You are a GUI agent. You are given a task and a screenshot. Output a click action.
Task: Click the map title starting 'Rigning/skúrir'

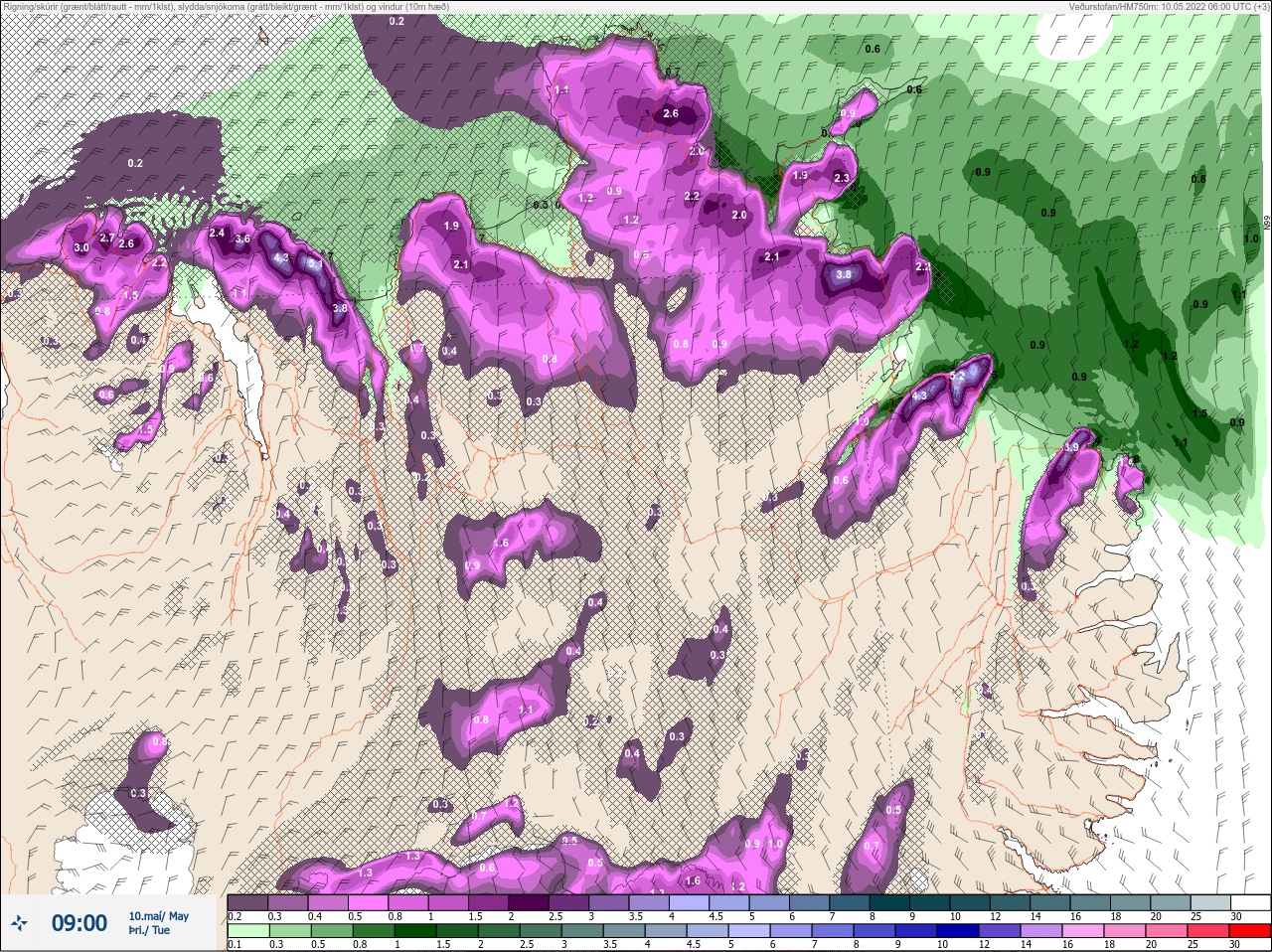click(226, 6)
